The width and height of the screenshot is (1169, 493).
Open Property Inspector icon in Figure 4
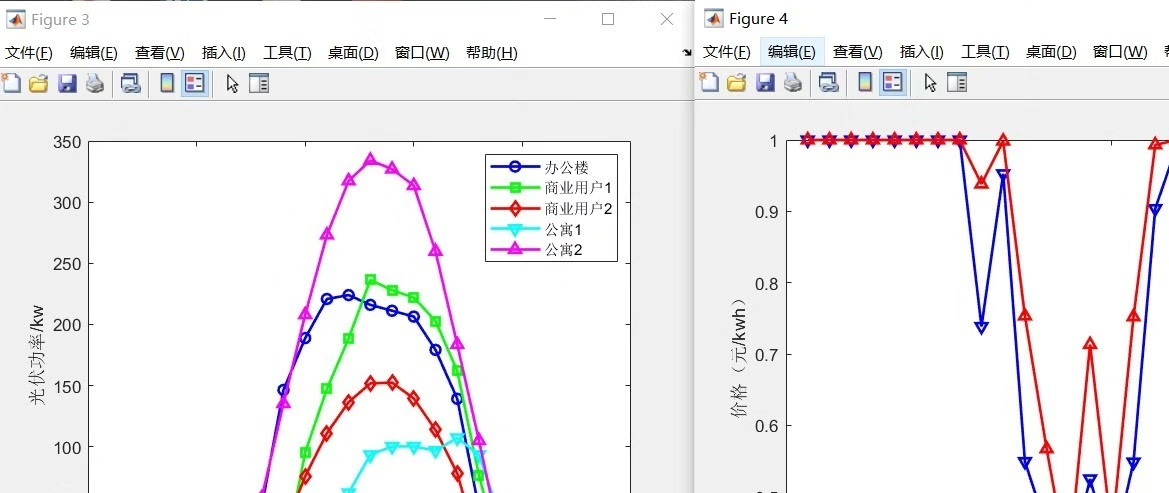(x=957, y=82)
